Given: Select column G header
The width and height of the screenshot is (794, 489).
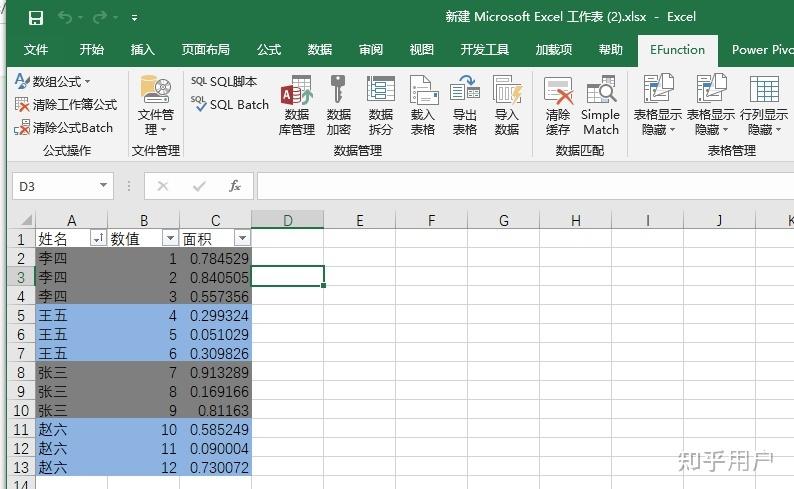Looking at the screenshot, I should pyautogui.click(x=503, y=220).
